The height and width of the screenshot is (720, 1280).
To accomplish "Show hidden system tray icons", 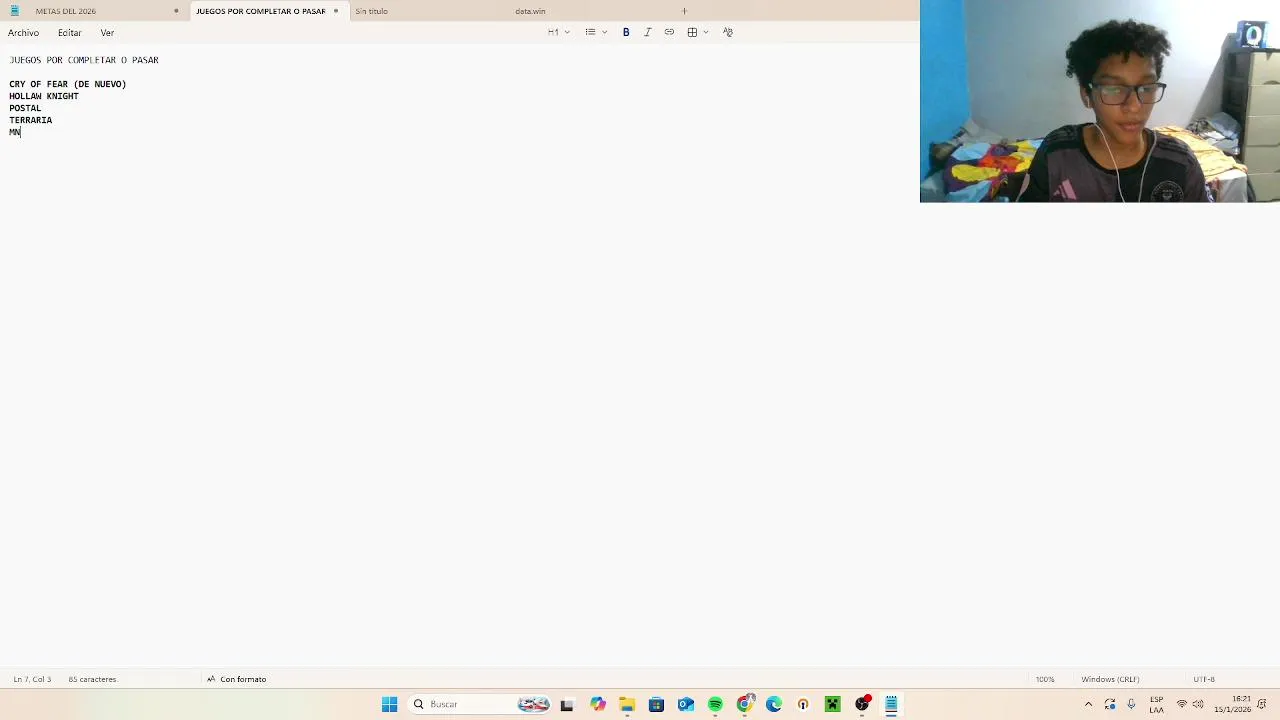I will 1089,704.
